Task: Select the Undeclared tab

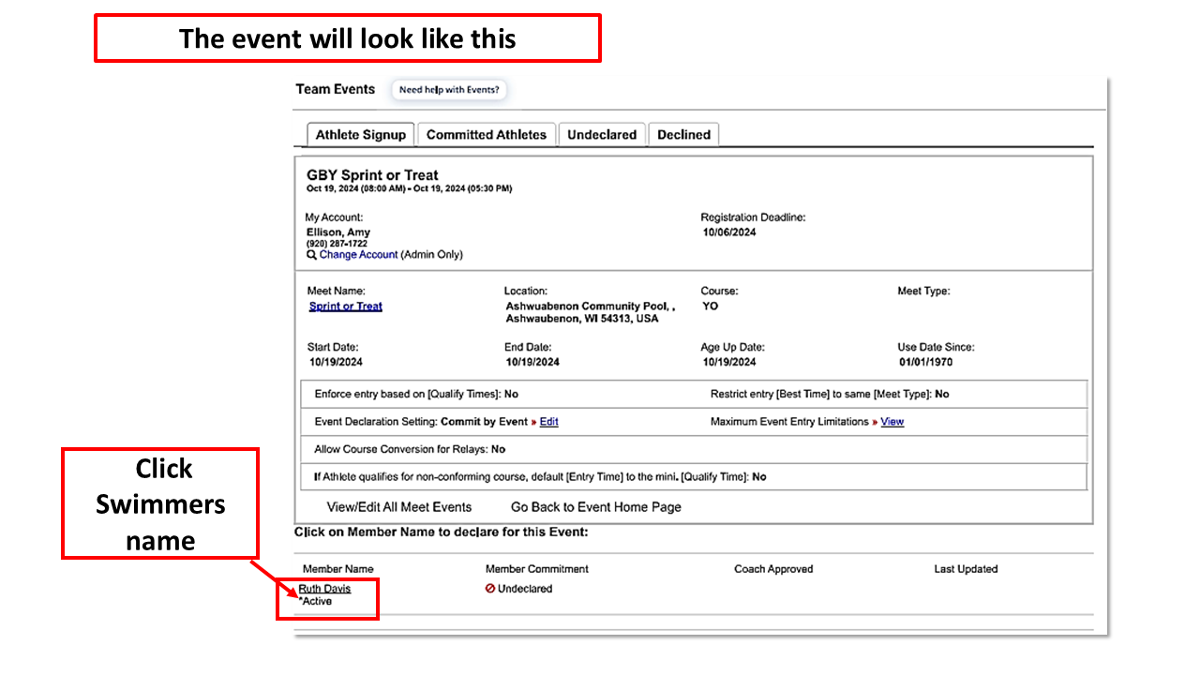Action: (602, 135)
